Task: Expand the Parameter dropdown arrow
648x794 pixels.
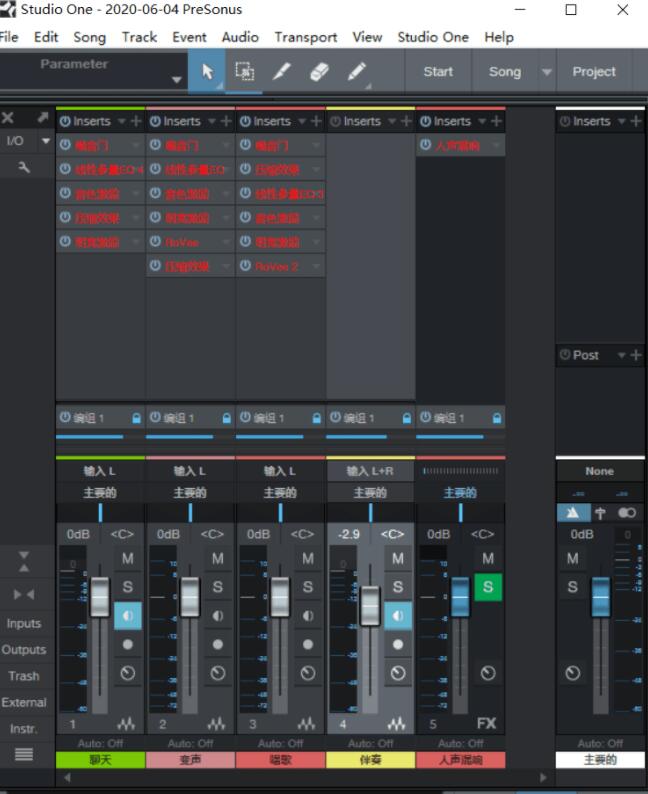Action: click(x=177, y=80)
